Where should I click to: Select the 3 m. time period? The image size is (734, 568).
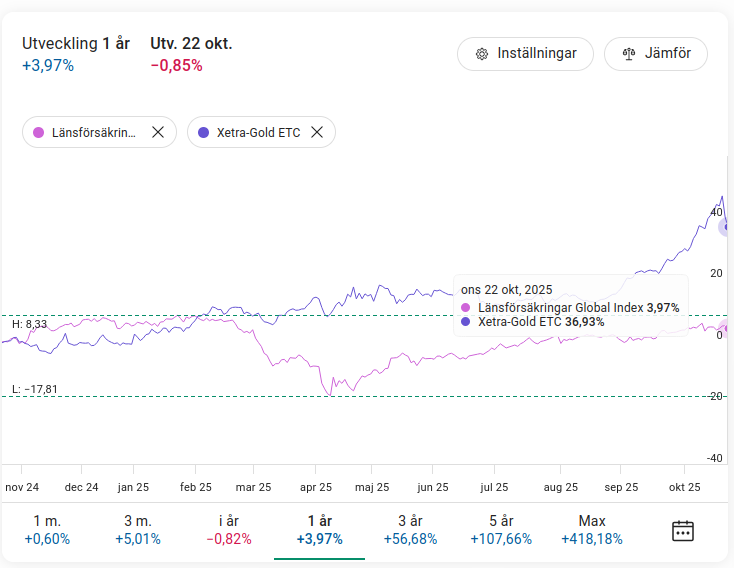[x=137, y=530]
